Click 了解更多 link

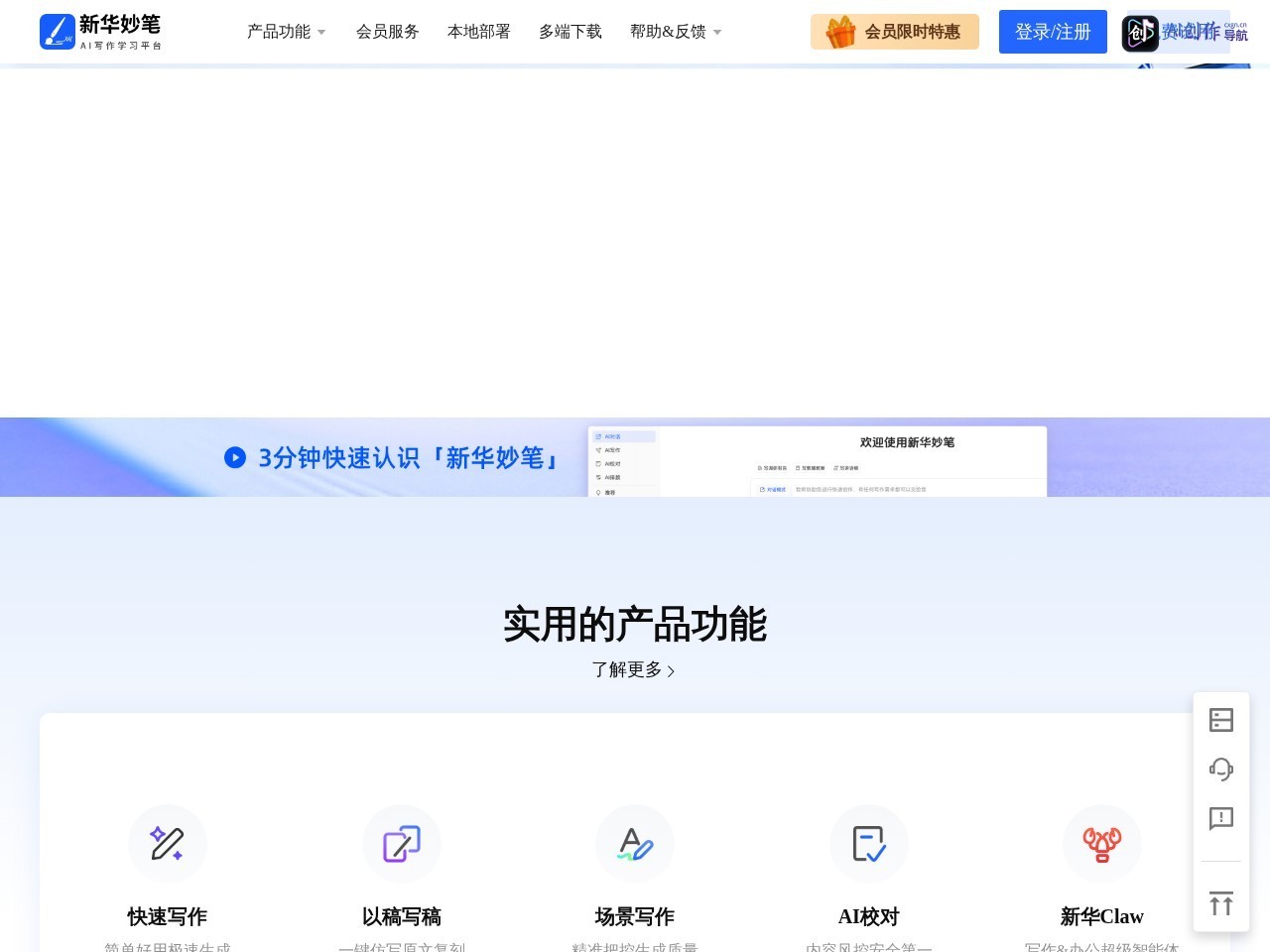(627, 669)
